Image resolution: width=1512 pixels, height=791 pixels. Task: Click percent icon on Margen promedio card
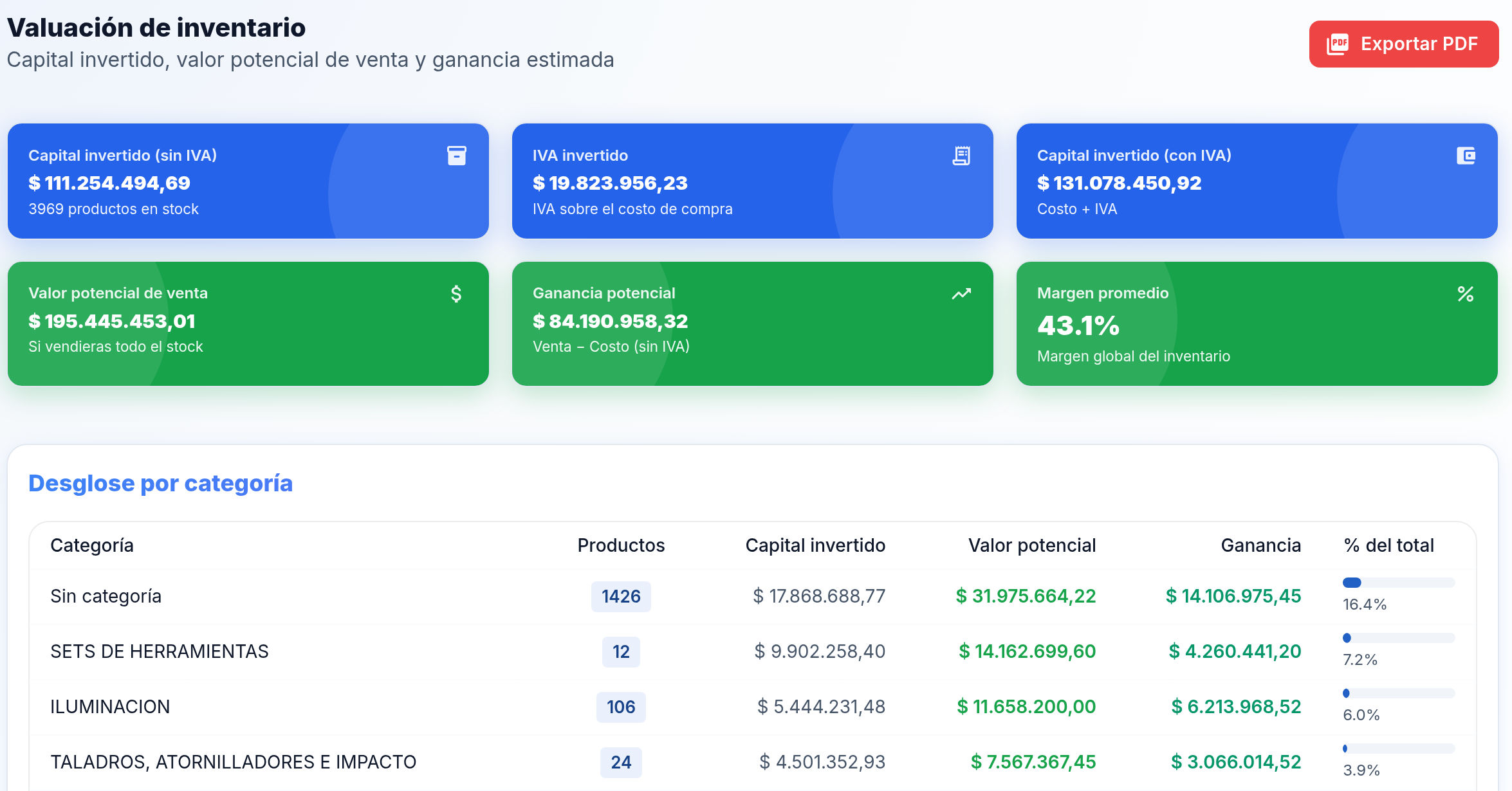click(1466, 294)
